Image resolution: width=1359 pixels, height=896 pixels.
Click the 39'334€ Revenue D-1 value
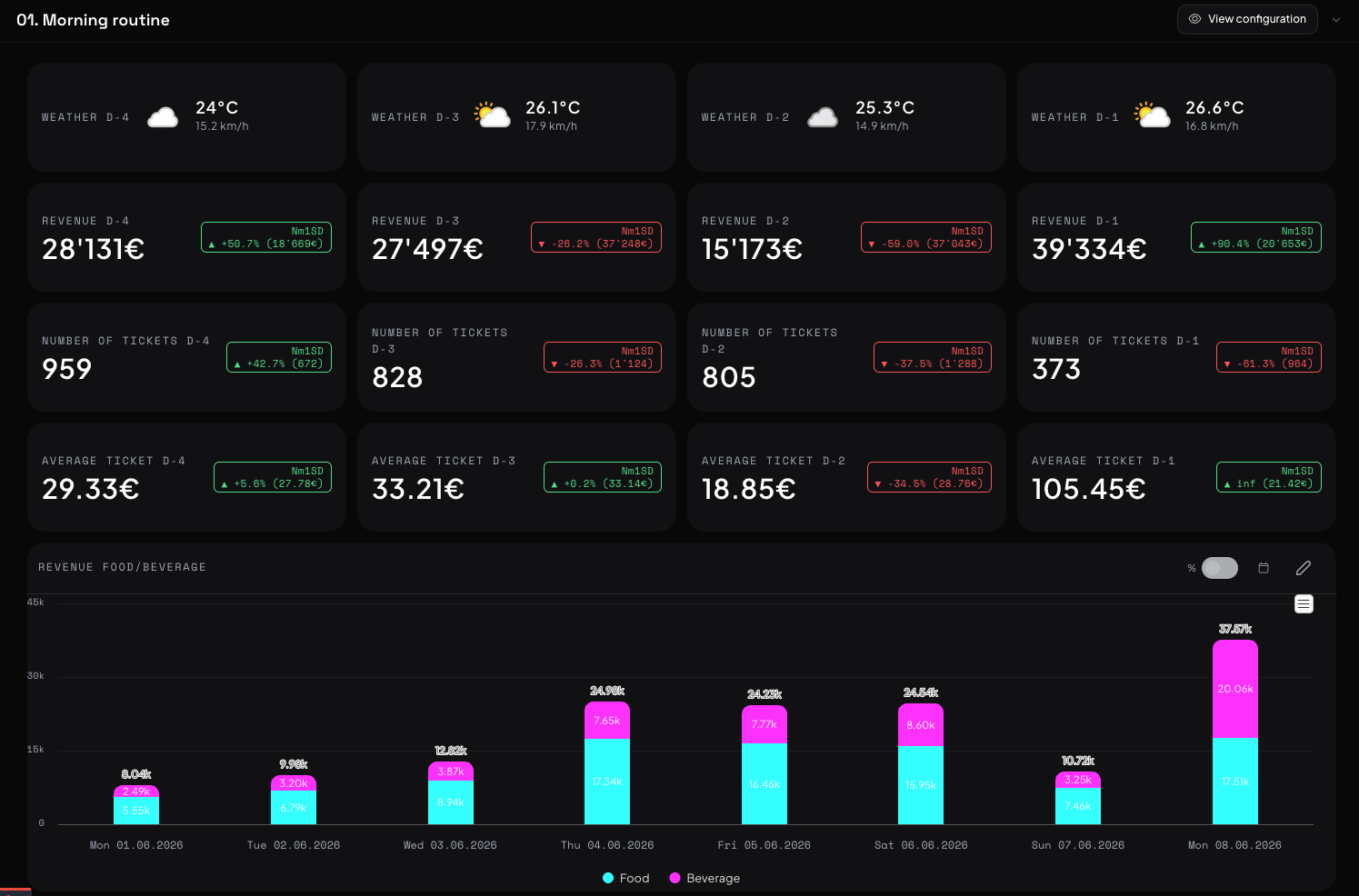pos(1090,249)
